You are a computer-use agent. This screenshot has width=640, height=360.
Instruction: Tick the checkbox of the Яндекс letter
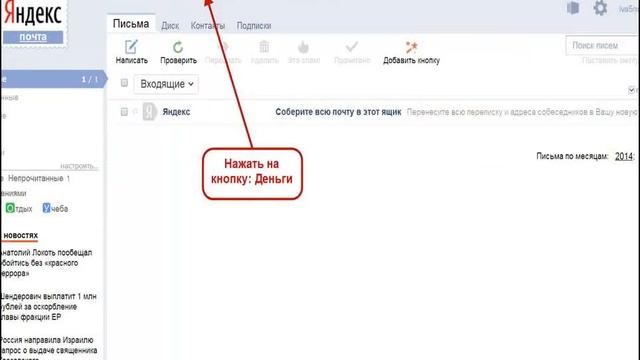pyautogui.click(x=124, y=111)
